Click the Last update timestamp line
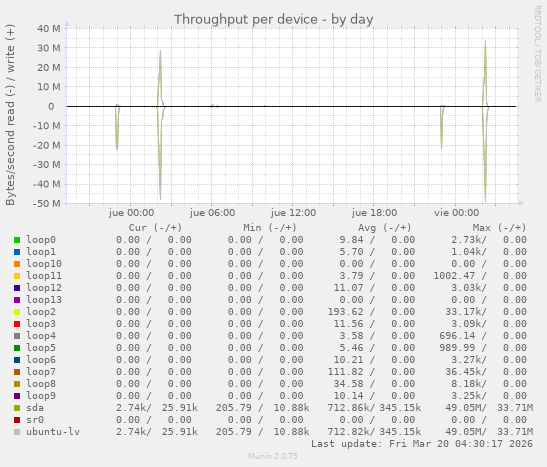547x467 pixels. (x=422, y=444)
